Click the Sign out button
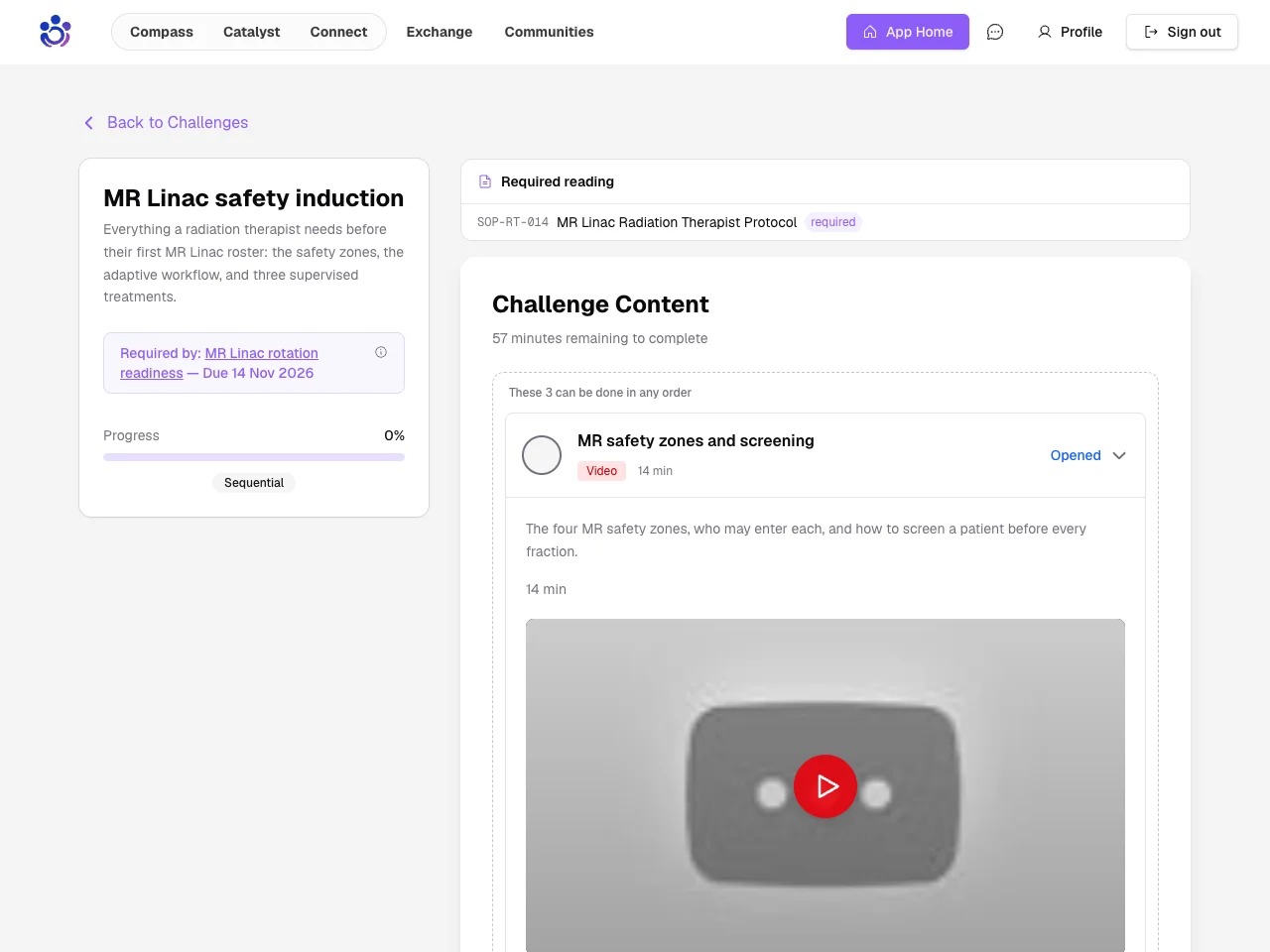 (1182, 32)
